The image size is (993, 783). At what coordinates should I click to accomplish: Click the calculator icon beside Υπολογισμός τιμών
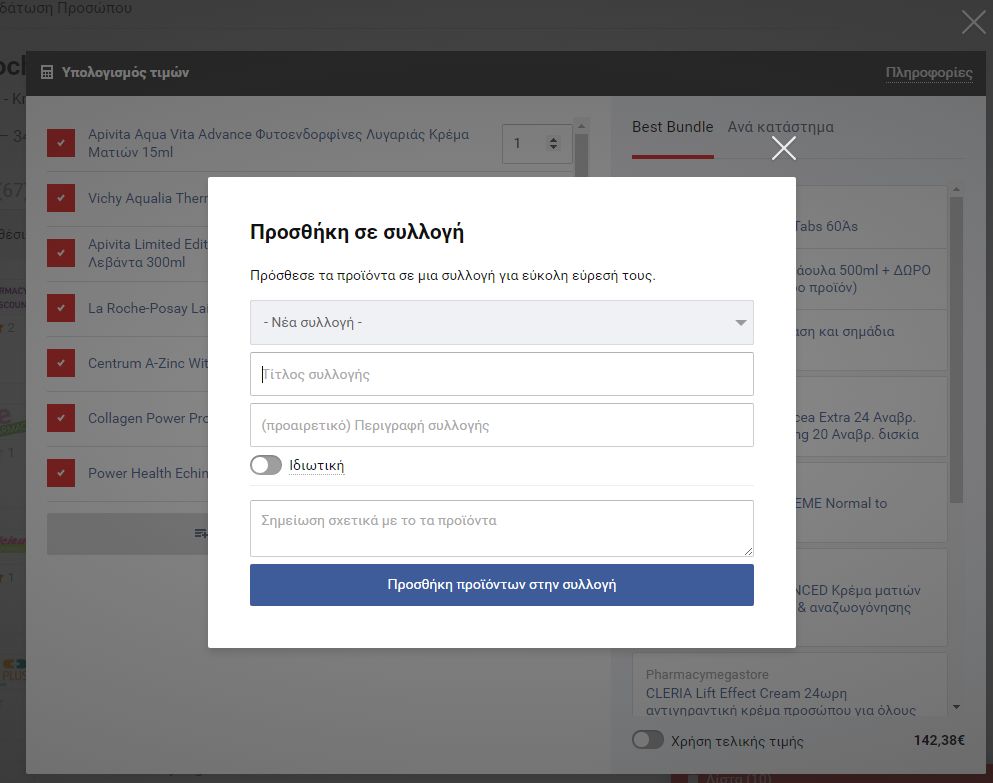point(47,73)
